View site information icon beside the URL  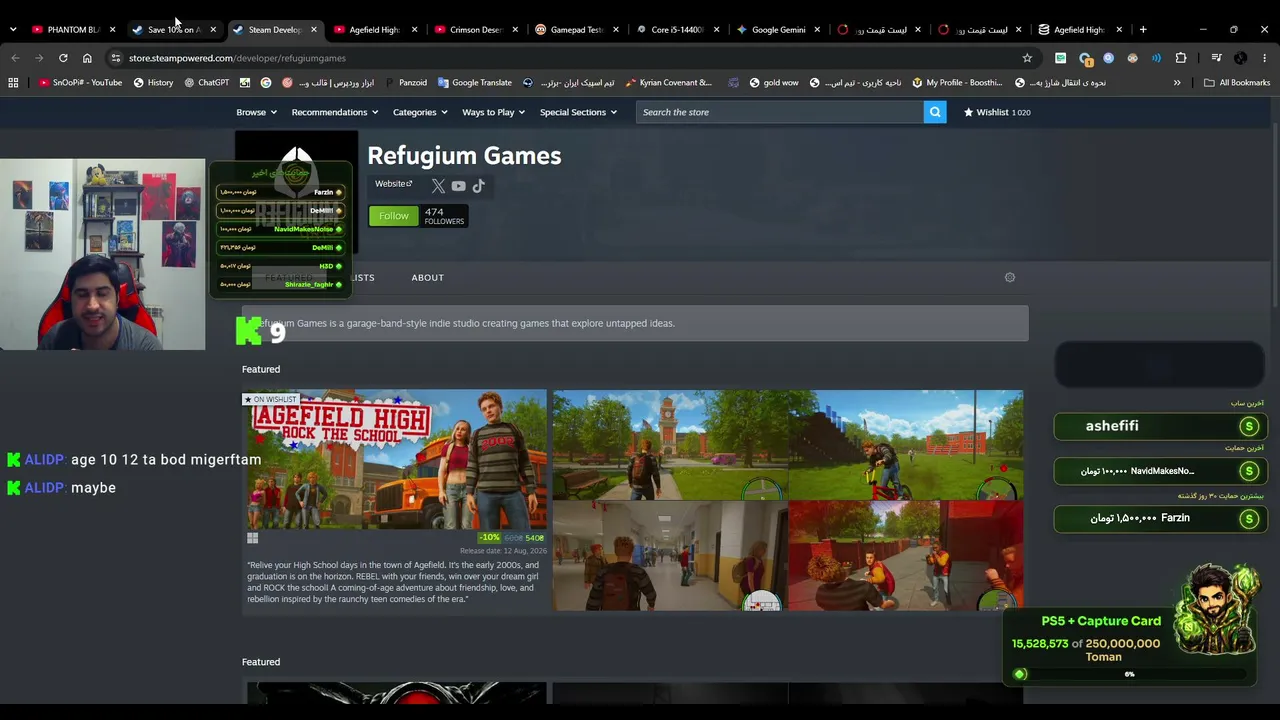(116, 58)
